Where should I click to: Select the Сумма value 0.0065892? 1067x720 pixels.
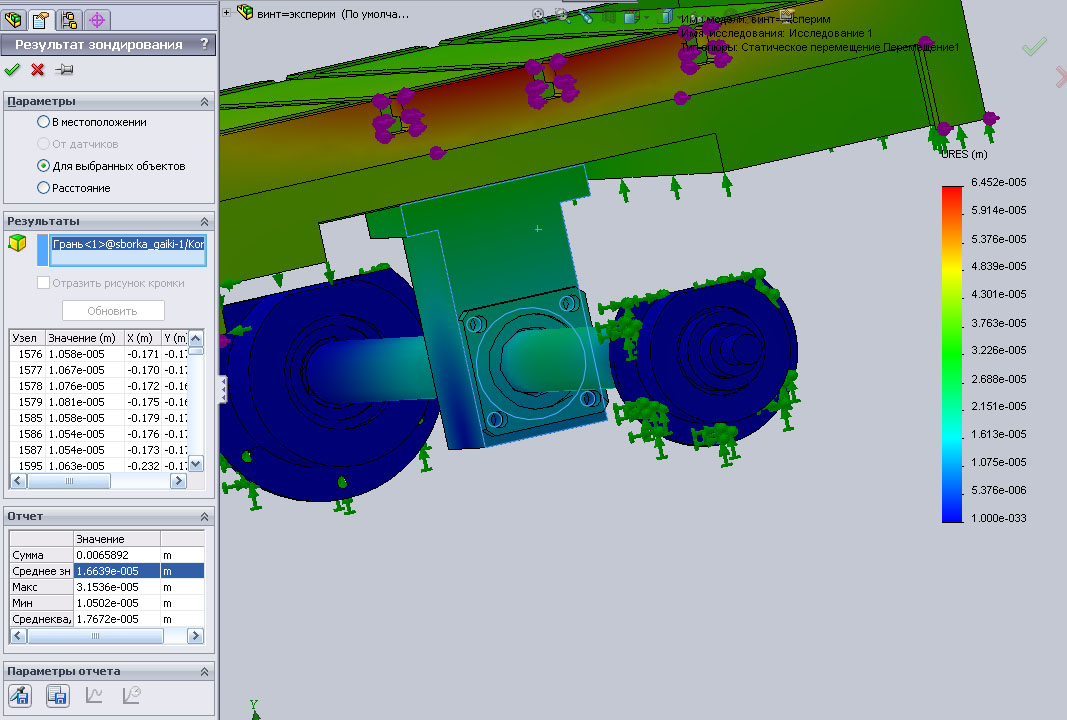(x=116, y=555)
